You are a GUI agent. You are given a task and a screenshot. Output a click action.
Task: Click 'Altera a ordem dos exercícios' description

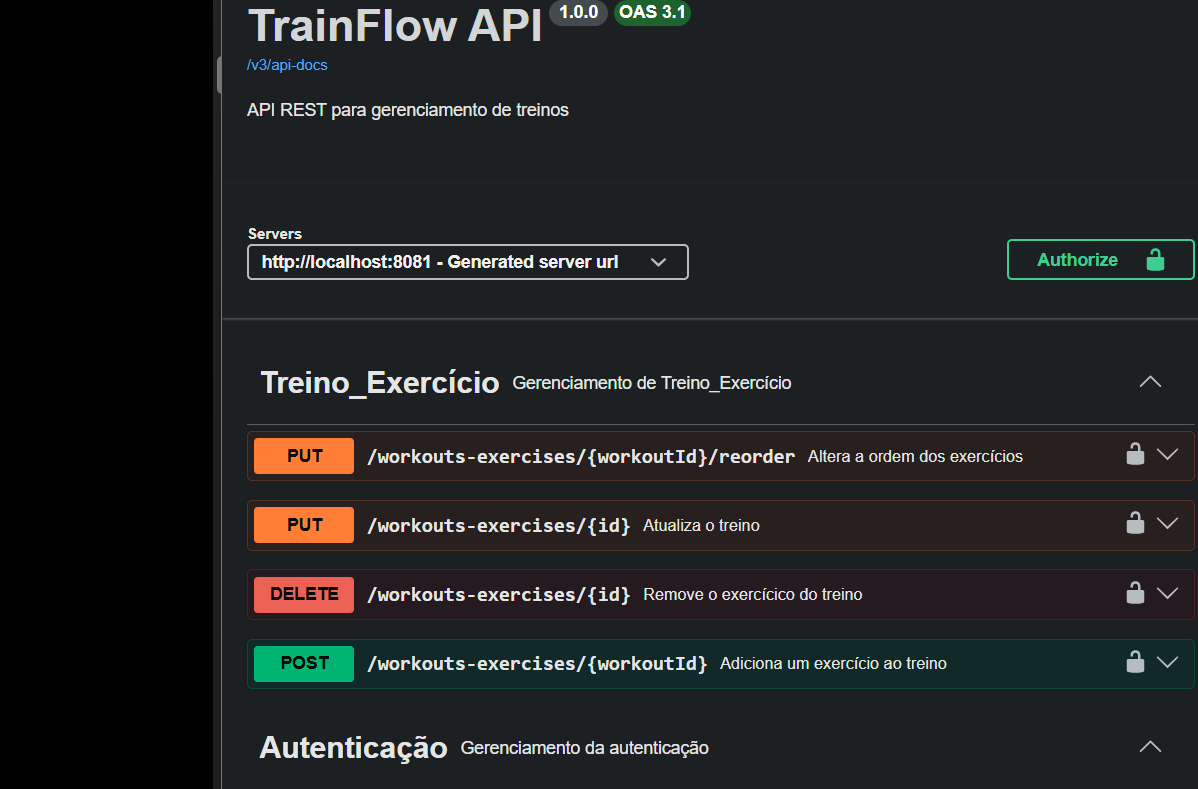pos(915,457)
